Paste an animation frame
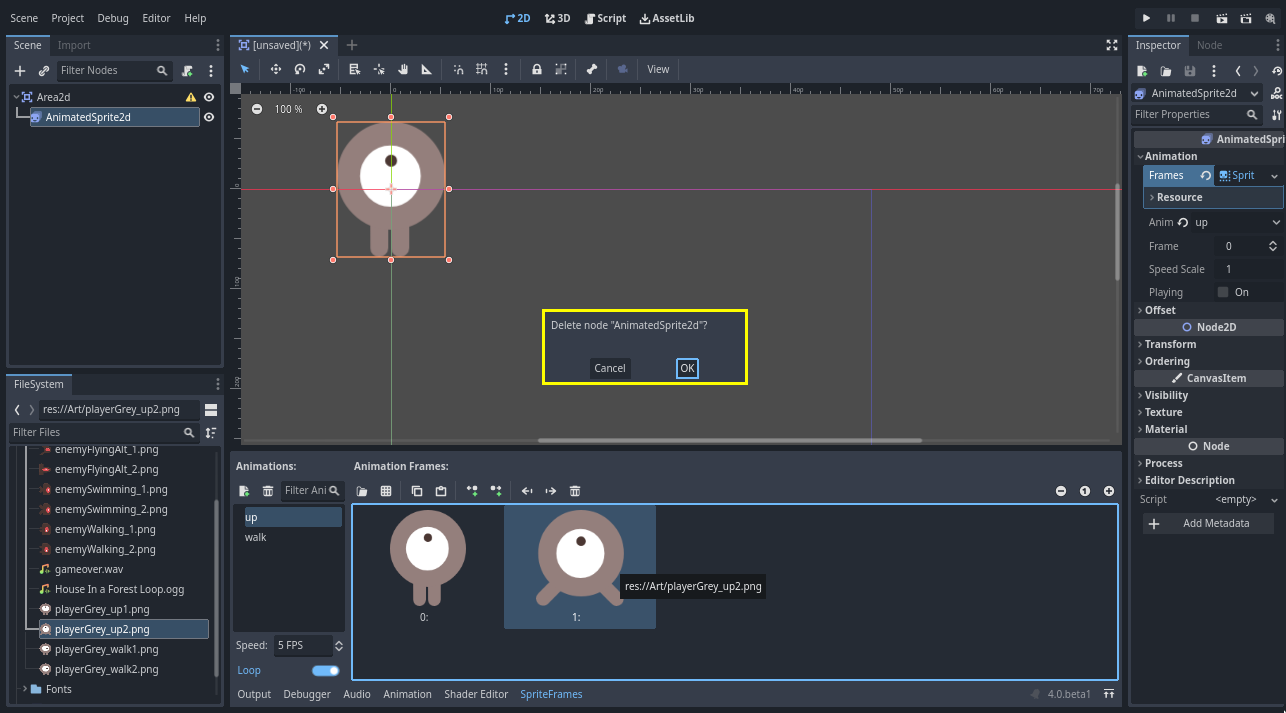The width and height of the screenshot is (1286, 713). point(441,491)
